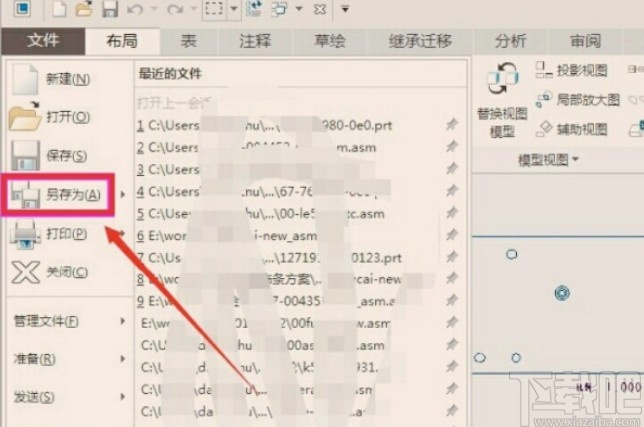Click the 辅助视图 tool

tap(571, 129)
